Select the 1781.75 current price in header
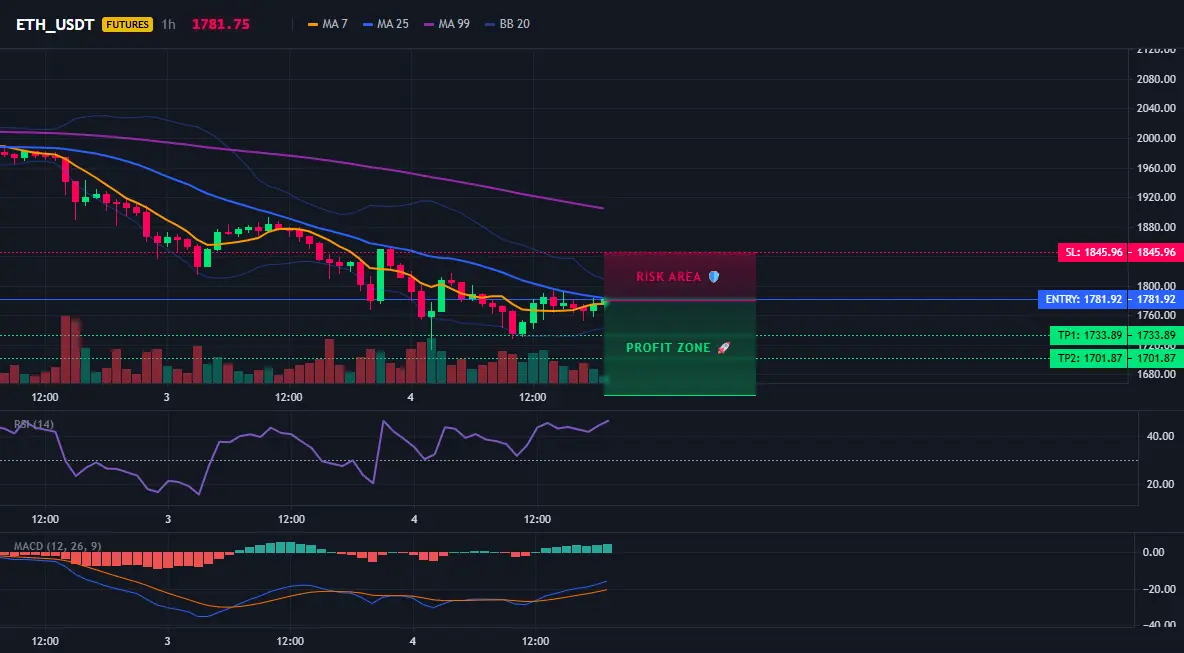This screenshot has height=653, width=1184. [220, 24]
